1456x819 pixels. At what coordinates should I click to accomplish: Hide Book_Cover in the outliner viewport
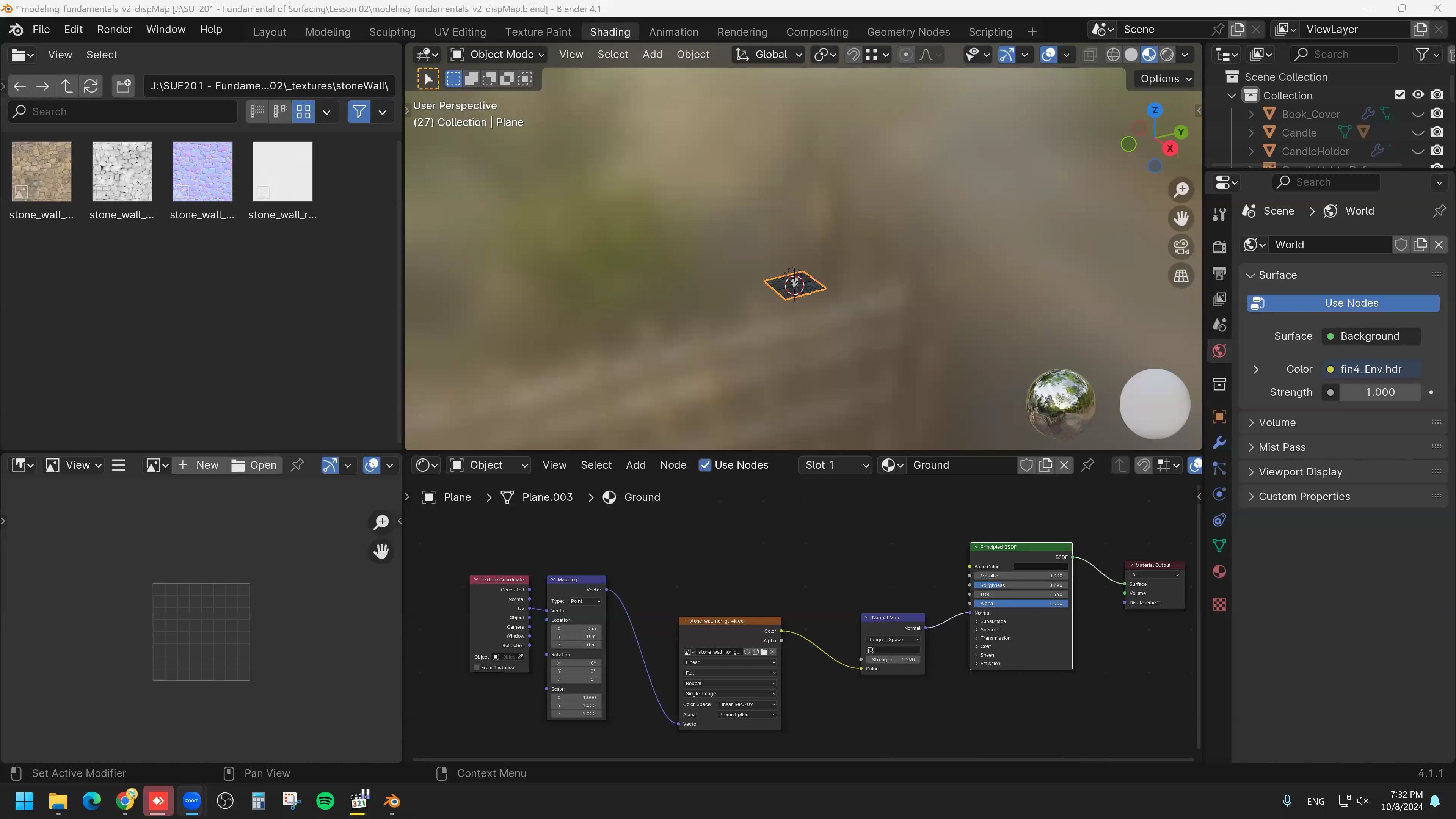pyautogui.click(x=1418, y=114)
